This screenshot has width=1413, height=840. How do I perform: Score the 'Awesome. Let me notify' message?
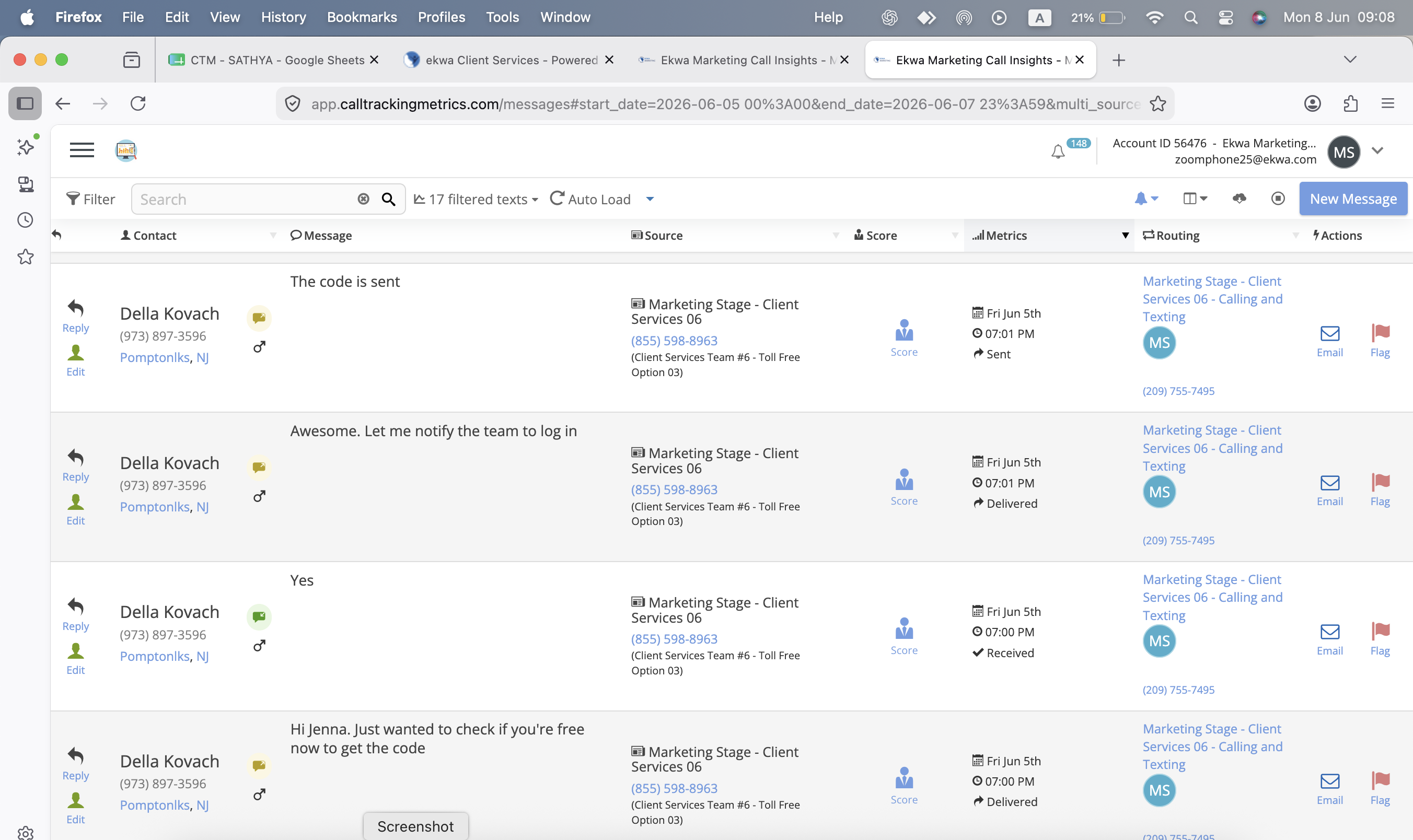click(904, 487)
